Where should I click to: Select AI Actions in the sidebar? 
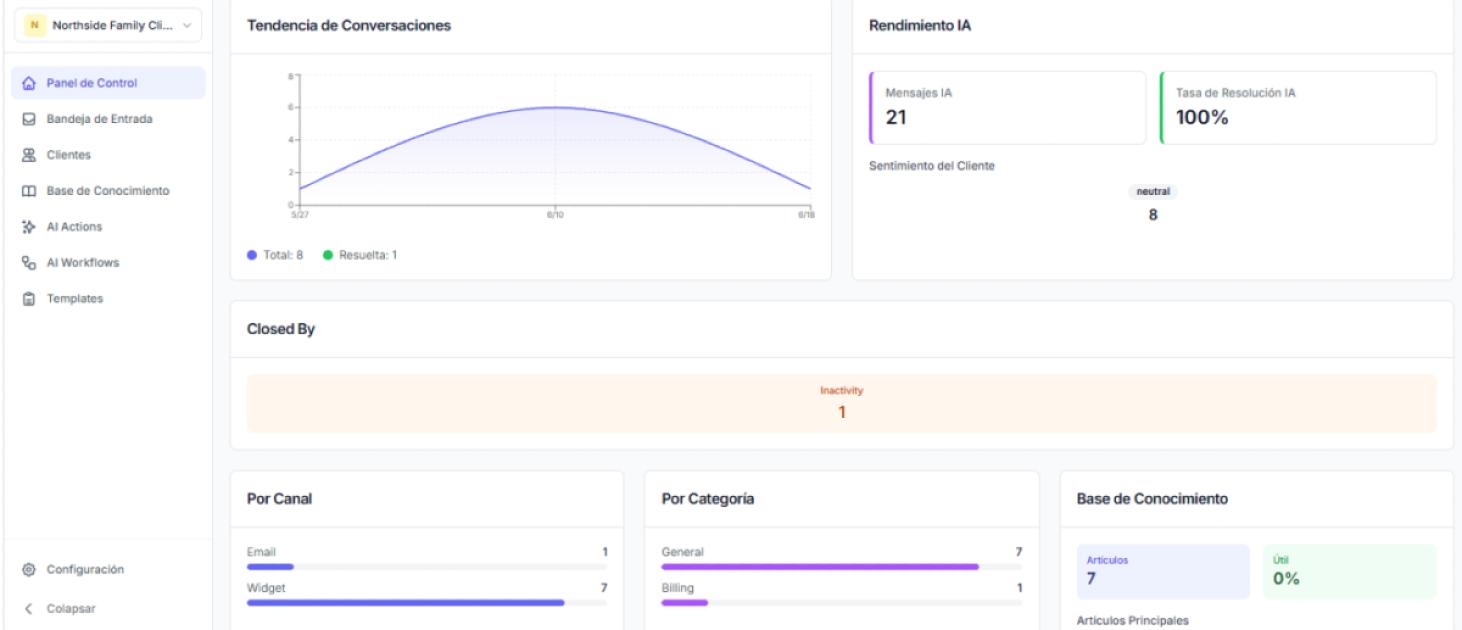pos(107,227)
